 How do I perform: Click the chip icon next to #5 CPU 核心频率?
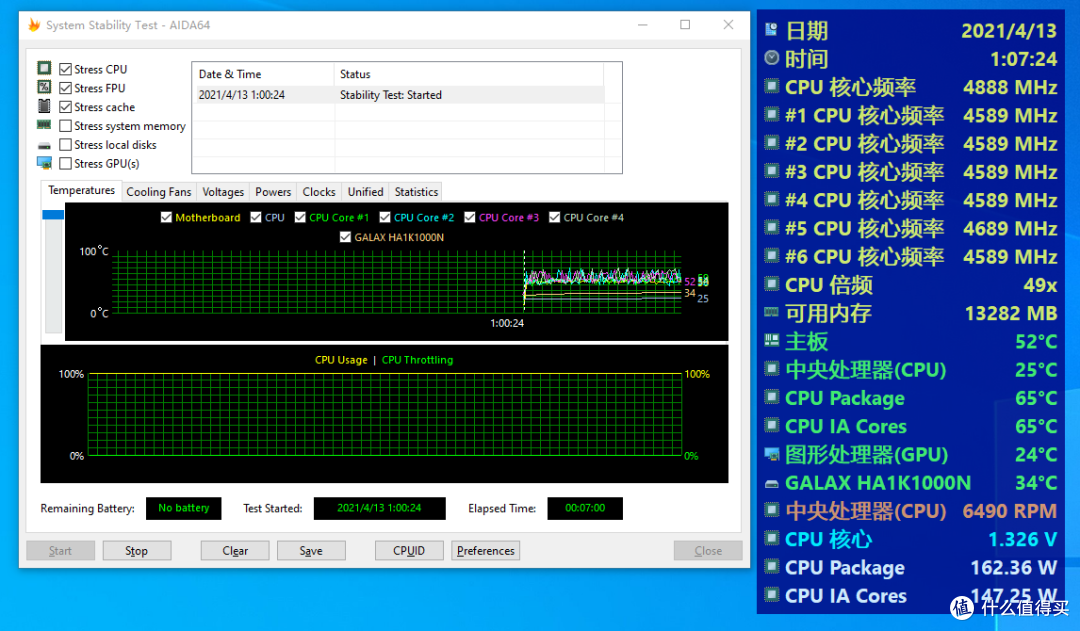pos(771,227)
